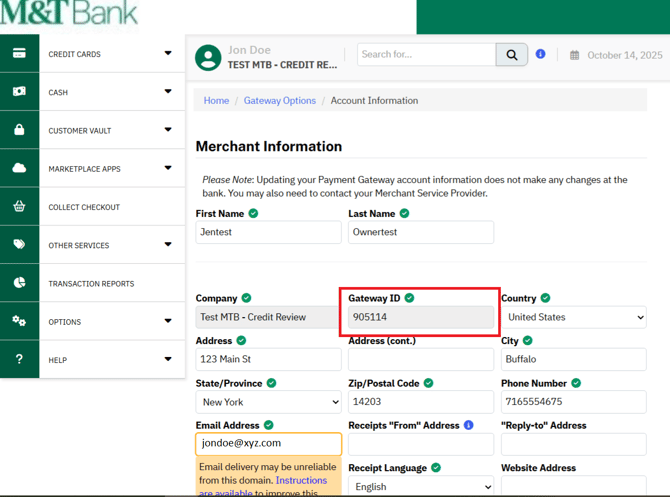Image resolution: width=670 pixels, height=497 pixels.
Task: Open Transaction Reports menu item
Action: pyautogui.click(x=92, y=284)
